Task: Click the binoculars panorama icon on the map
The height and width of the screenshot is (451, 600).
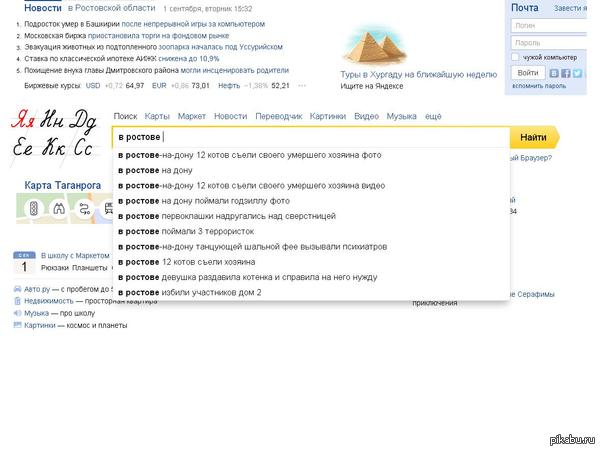Action: [58, 208]
